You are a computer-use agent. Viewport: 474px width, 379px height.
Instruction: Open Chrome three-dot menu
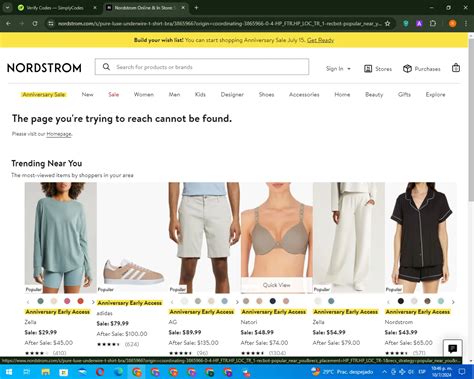[466, 23]
